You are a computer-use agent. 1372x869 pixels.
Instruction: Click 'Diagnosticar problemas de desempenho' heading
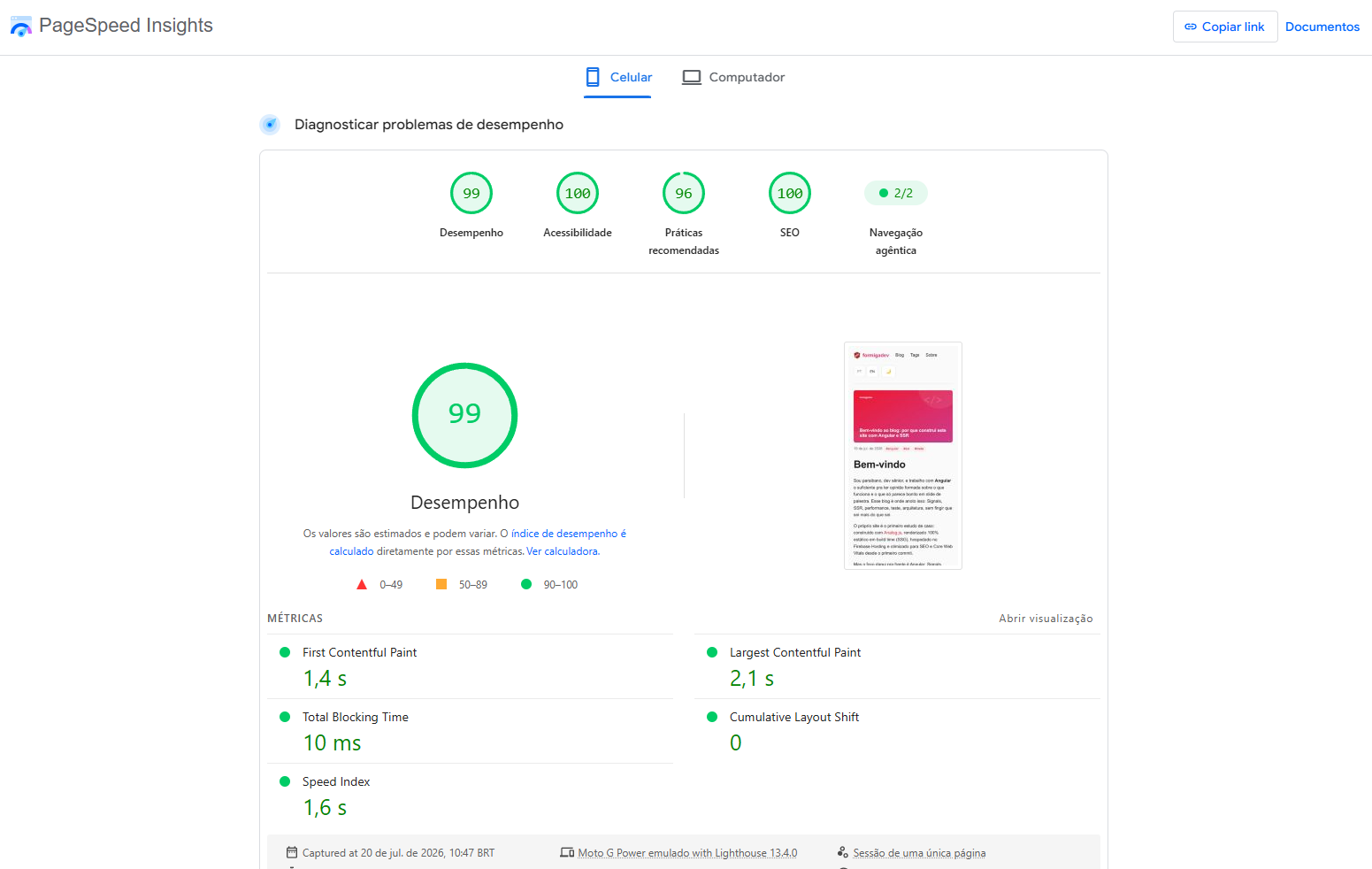click(x=429, y=125)
